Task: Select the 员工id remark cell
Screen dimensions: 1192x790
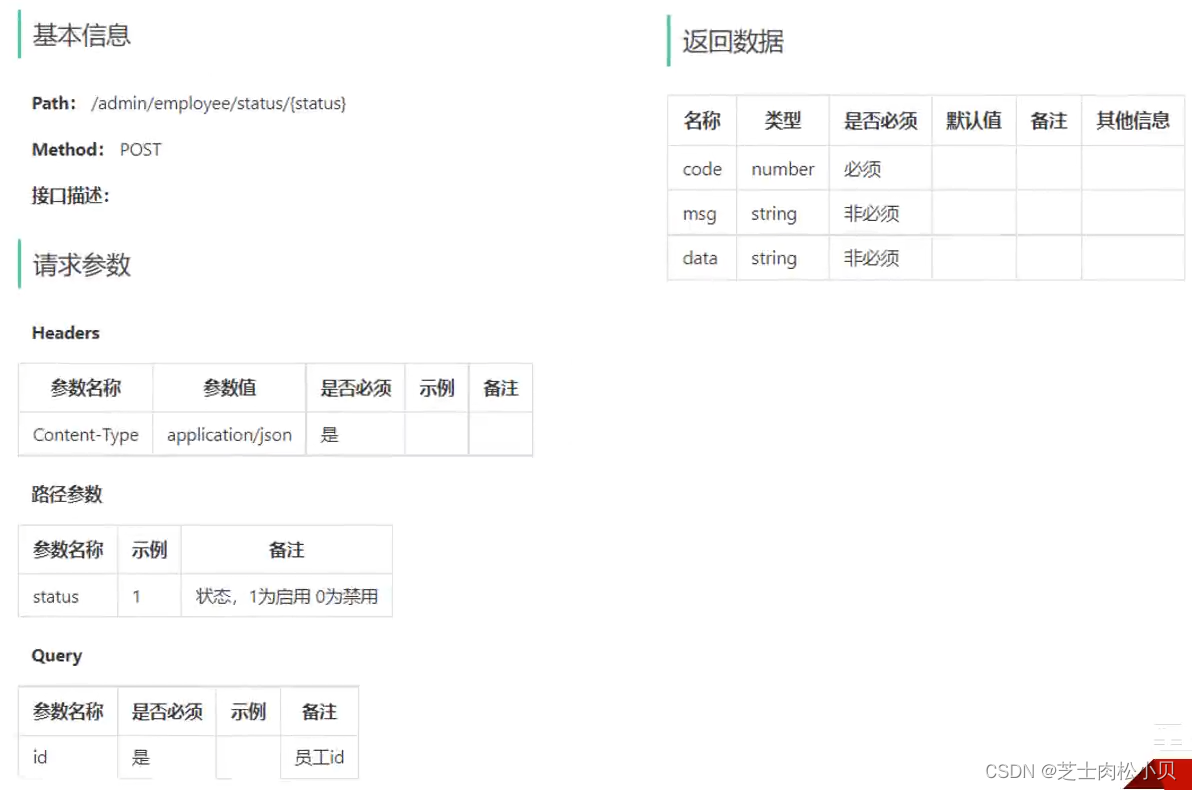Action: click(x=319, y=757)
